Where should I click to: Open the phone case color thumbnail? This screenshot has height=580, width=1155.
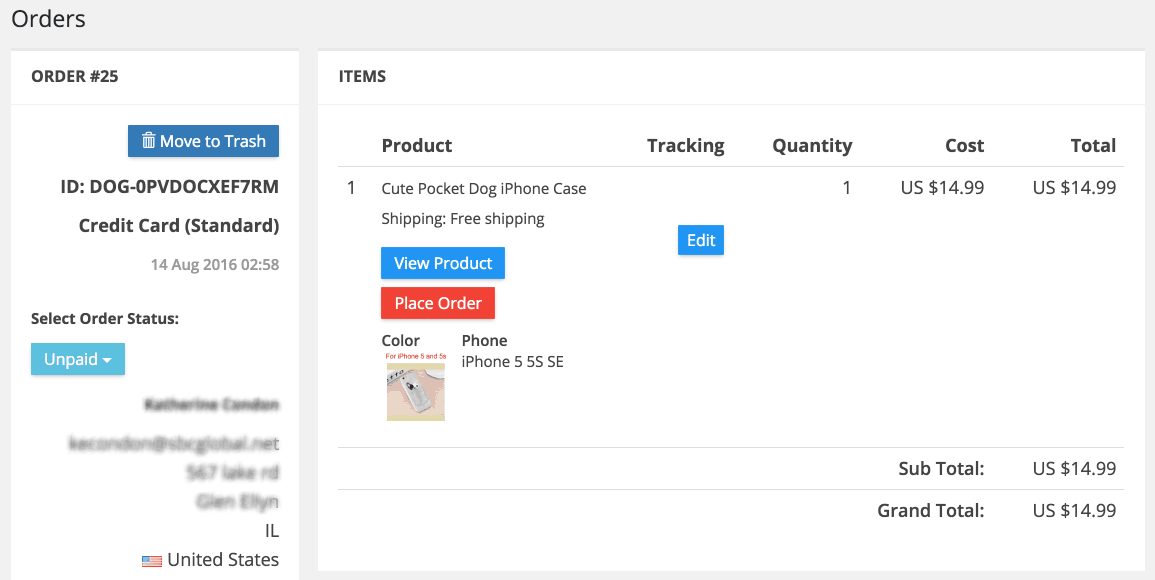coord(416,387)
